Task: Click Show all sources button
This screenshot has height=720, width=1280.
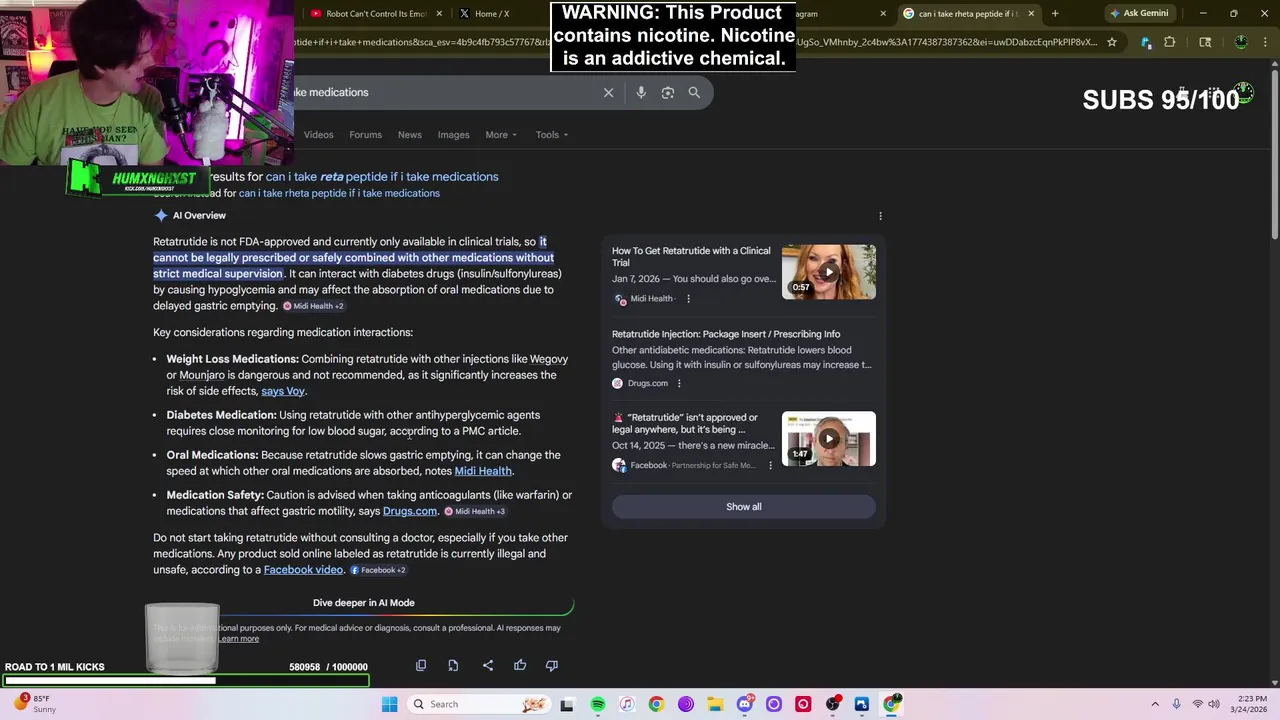Action: click(743, 507)
